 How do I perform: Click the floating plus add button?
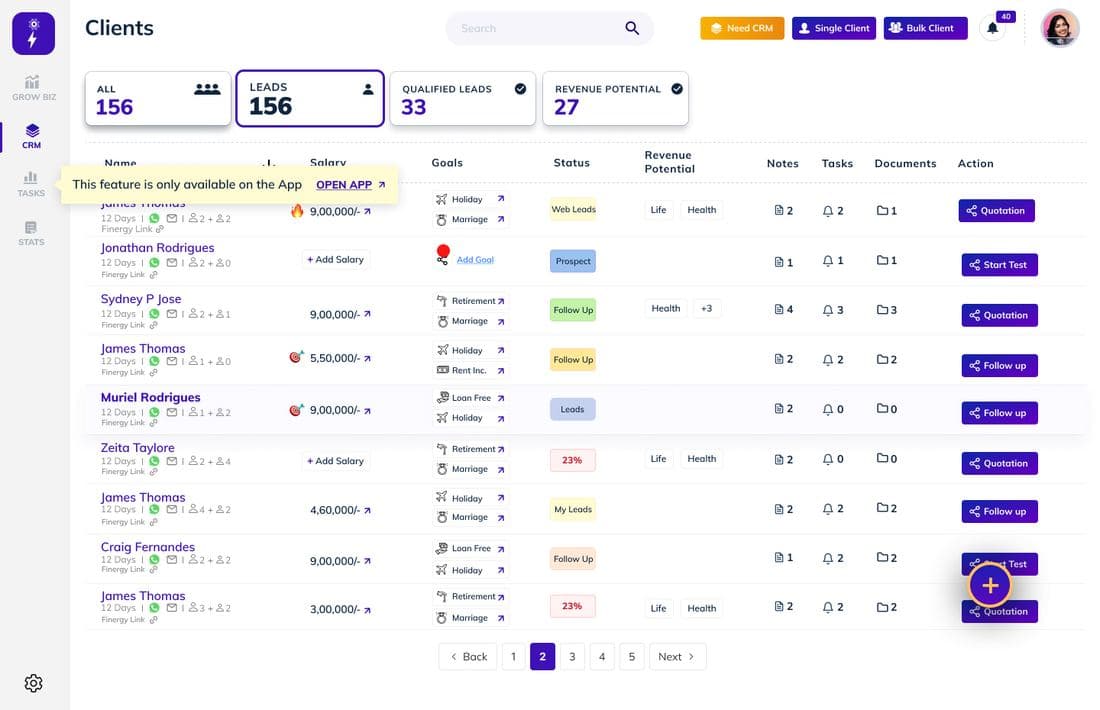[990, 585]
